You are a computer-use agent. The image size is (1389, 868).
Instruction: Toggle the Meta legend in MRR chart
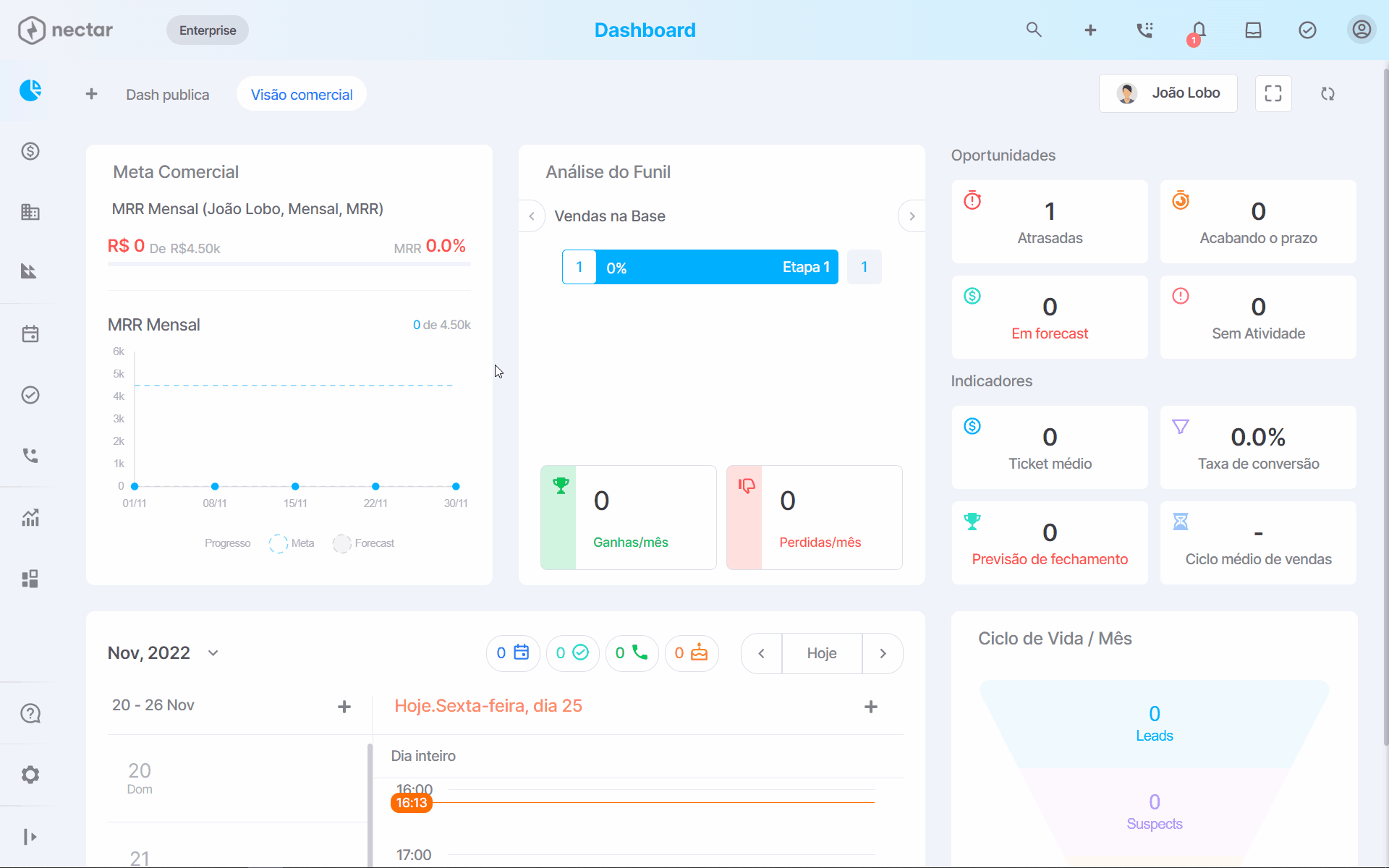292,543
